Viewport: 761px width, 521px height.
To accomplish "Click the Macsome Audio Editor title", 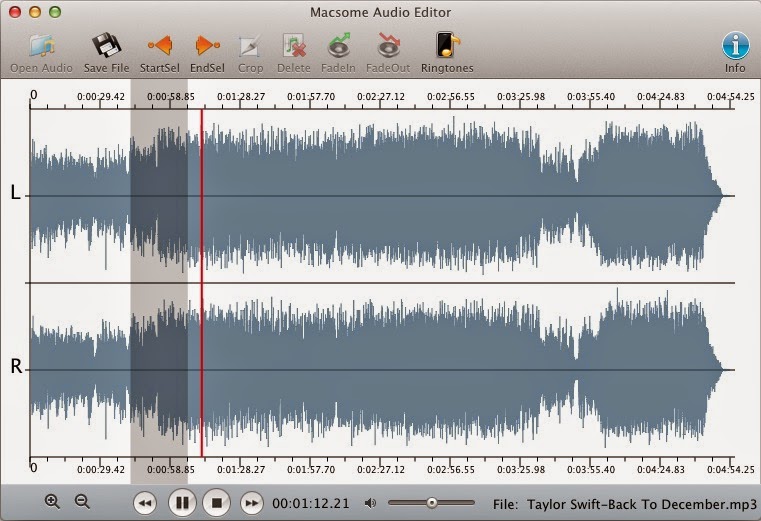I will point(380,12).
